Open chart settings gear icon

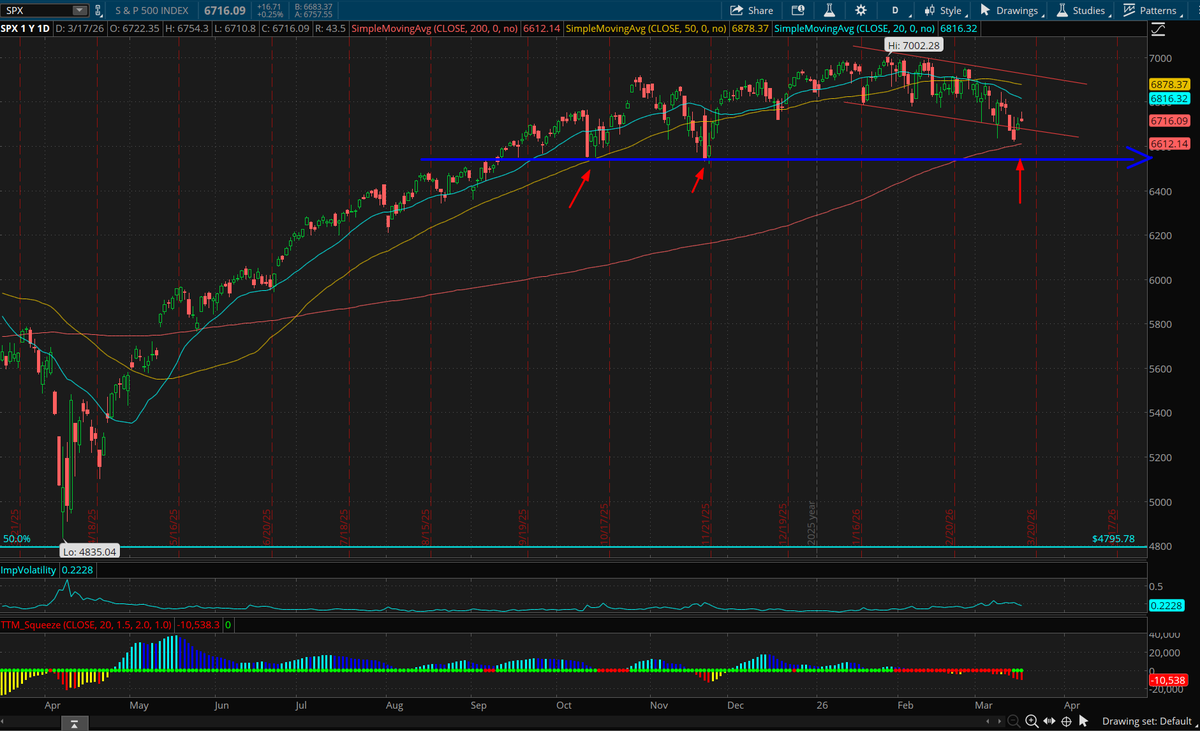click(860, 11)
